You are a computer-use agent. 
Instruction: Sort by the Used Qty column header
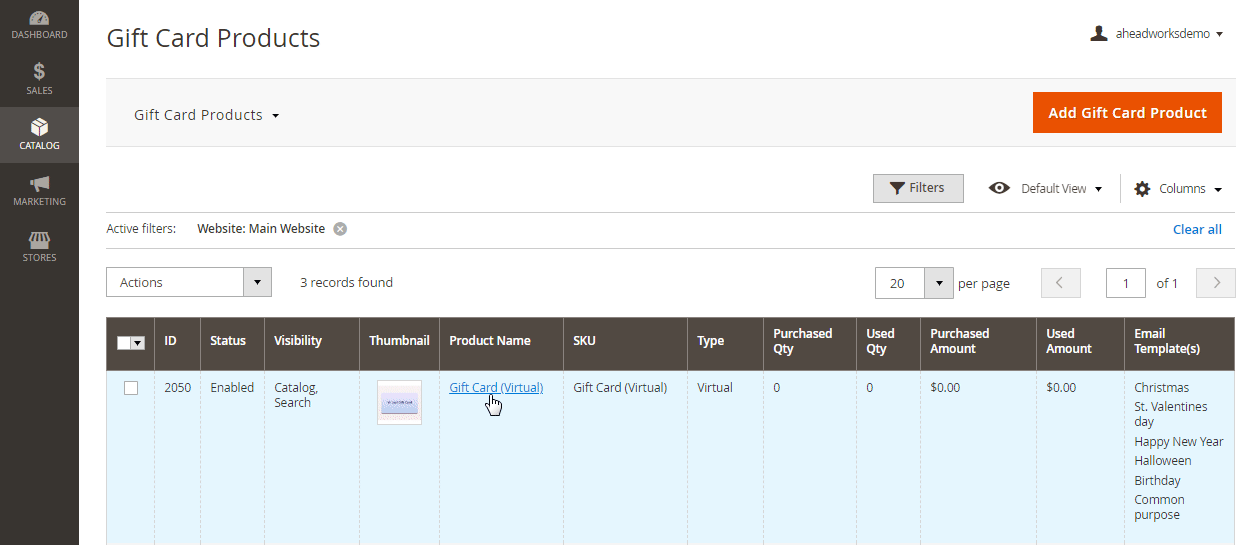[x=888, y=344]
